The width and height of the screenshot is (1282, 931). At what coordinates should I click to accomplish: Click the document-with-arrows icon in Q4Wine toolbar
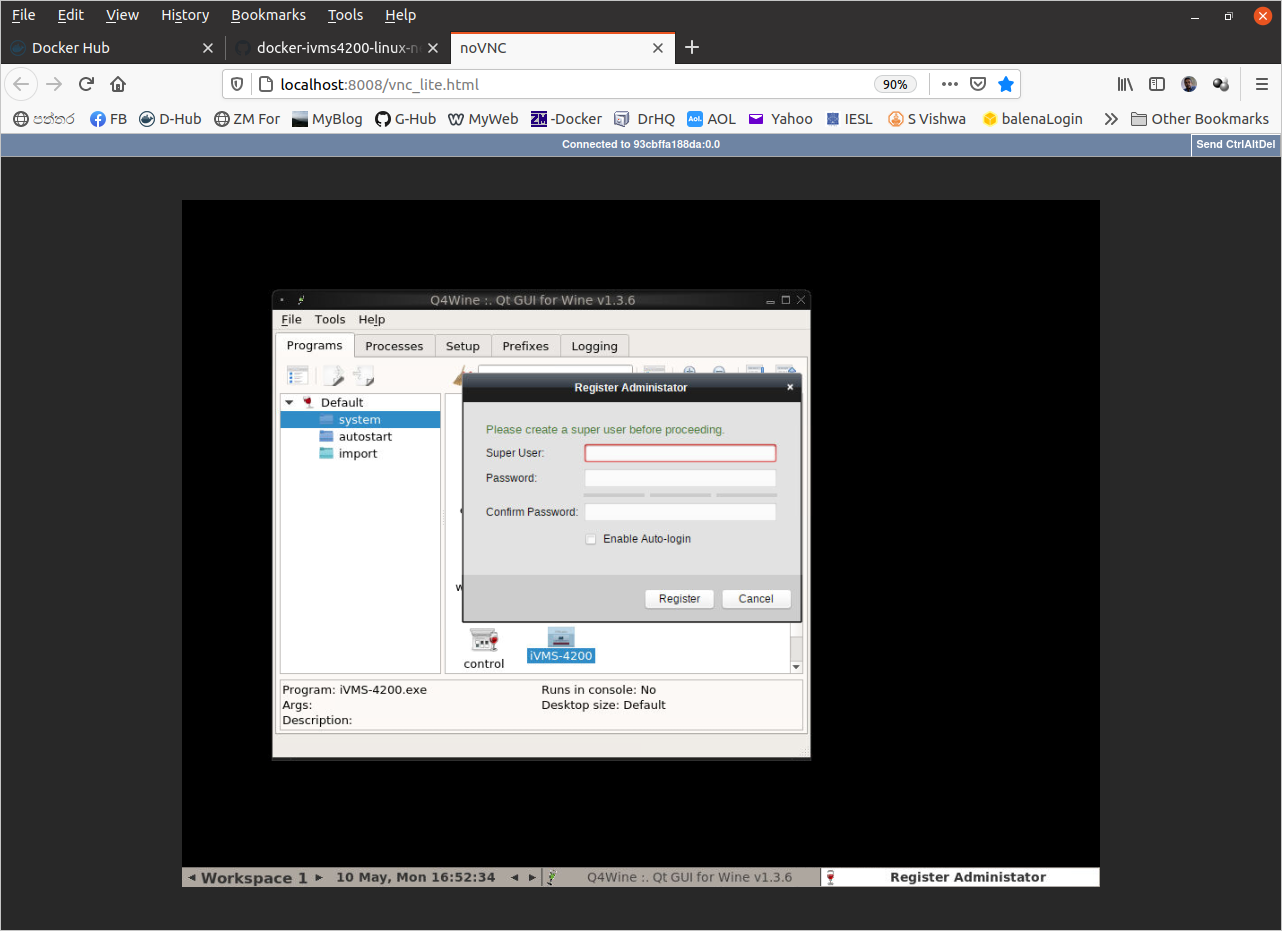pos(363,376)
